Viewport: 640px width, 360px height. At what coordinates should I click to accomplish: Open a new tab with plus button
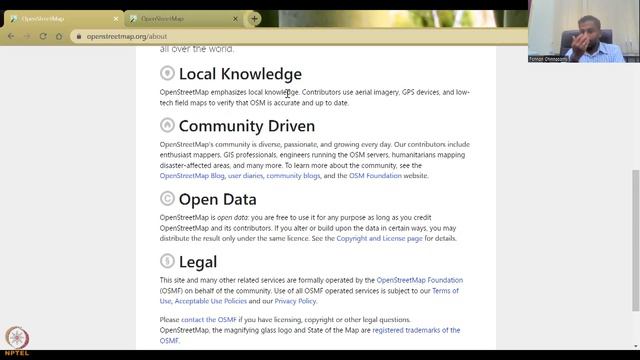point(254,19)
